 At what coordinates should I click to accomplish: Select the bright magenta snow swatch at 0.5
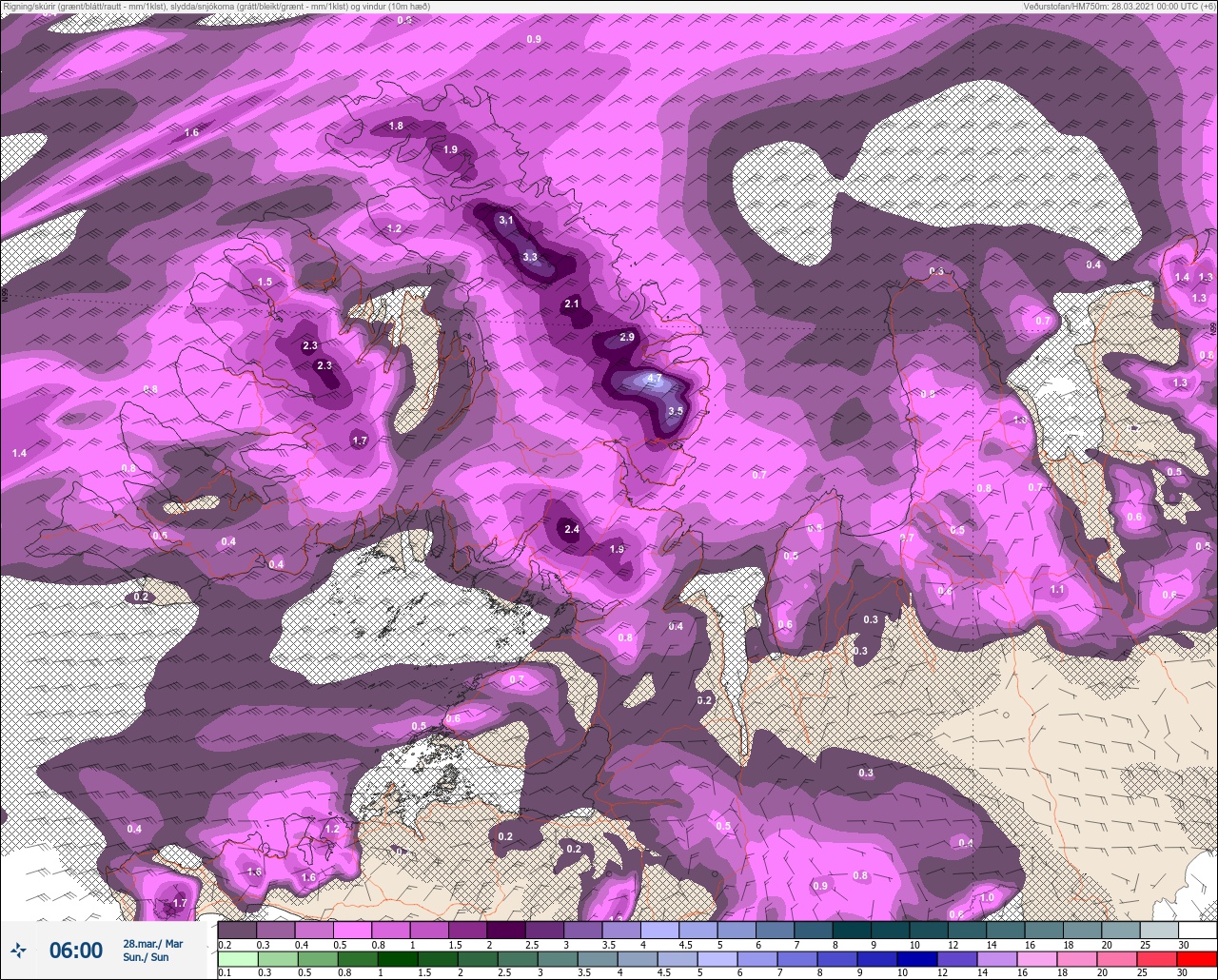coord(352,930)
